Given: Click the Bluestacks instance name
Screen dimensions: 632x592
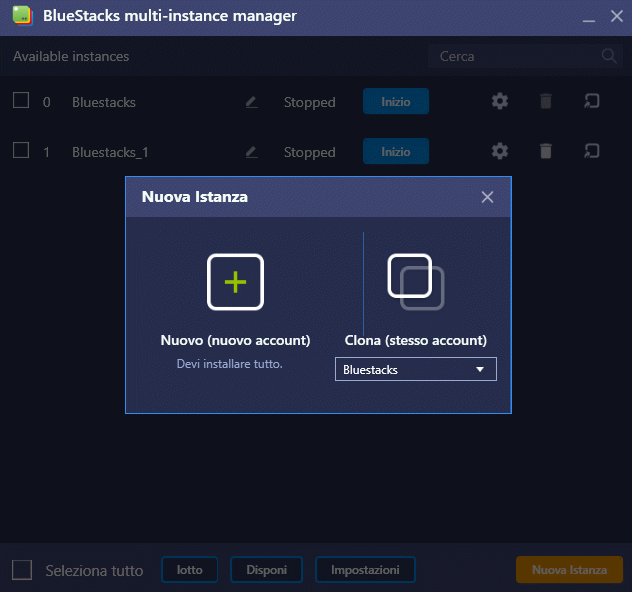Looking at the screenshot, I should pyautogui.click(x=104, y=102).
